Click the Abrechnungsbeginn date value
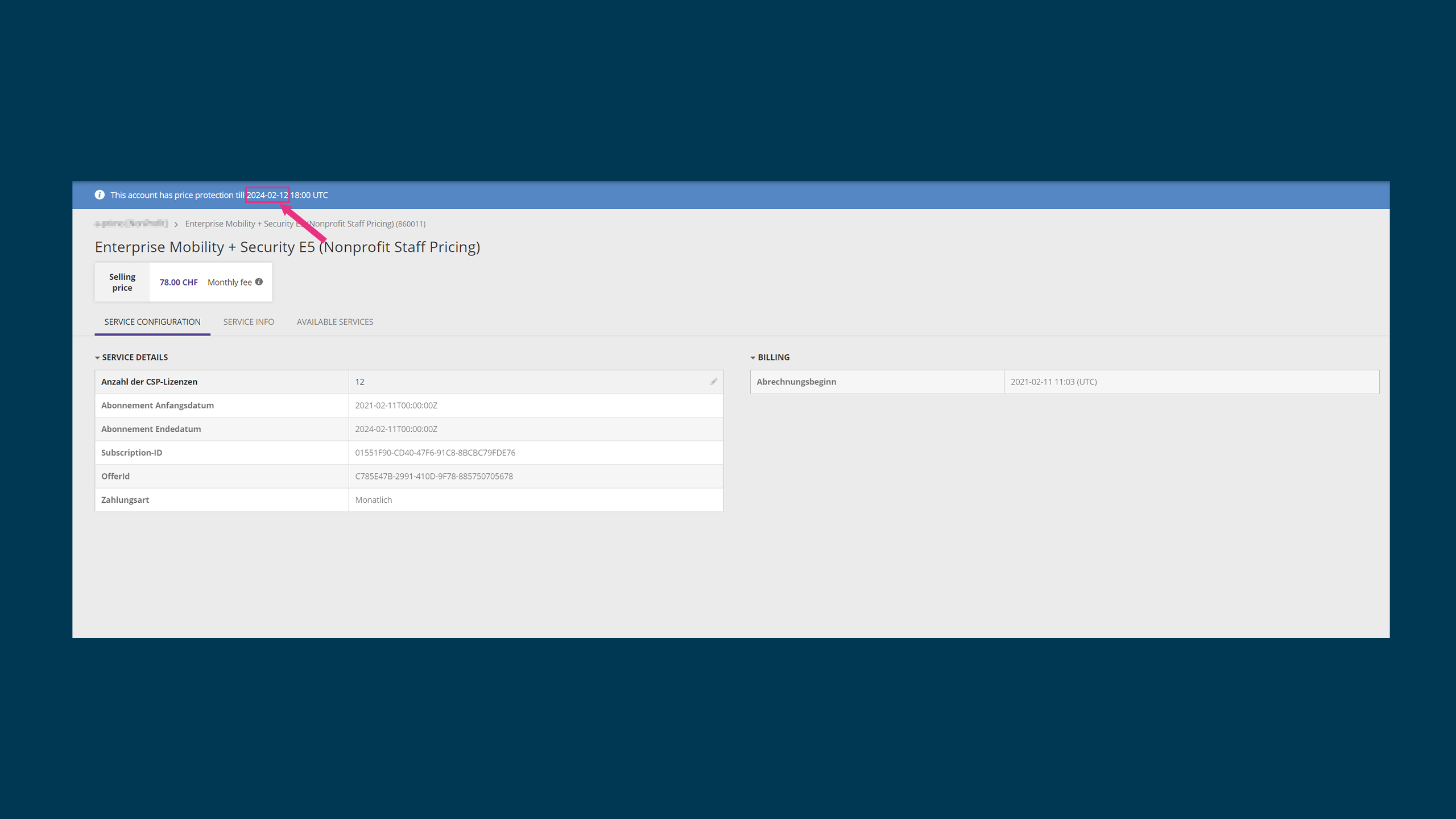This screenshot has height=819, width=1456. click(1053, 382)
